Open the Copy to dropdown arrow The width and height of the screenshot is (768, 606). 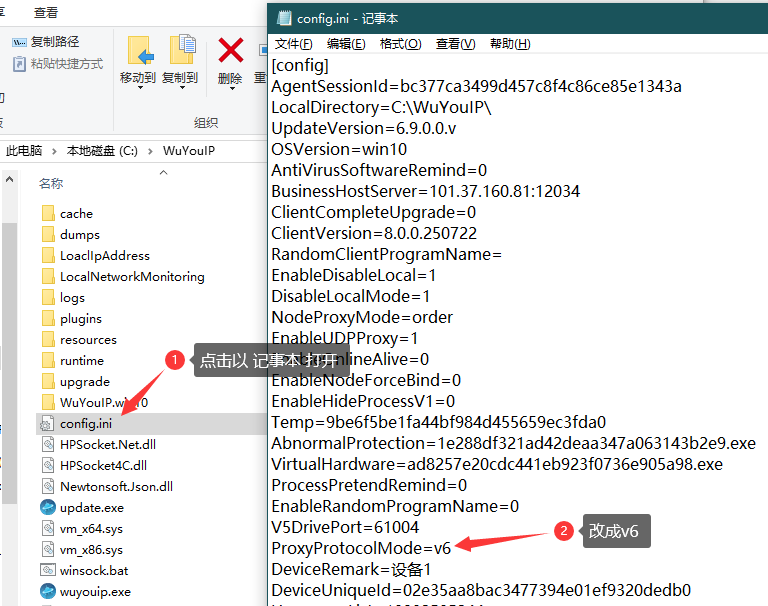pos(182,88)
